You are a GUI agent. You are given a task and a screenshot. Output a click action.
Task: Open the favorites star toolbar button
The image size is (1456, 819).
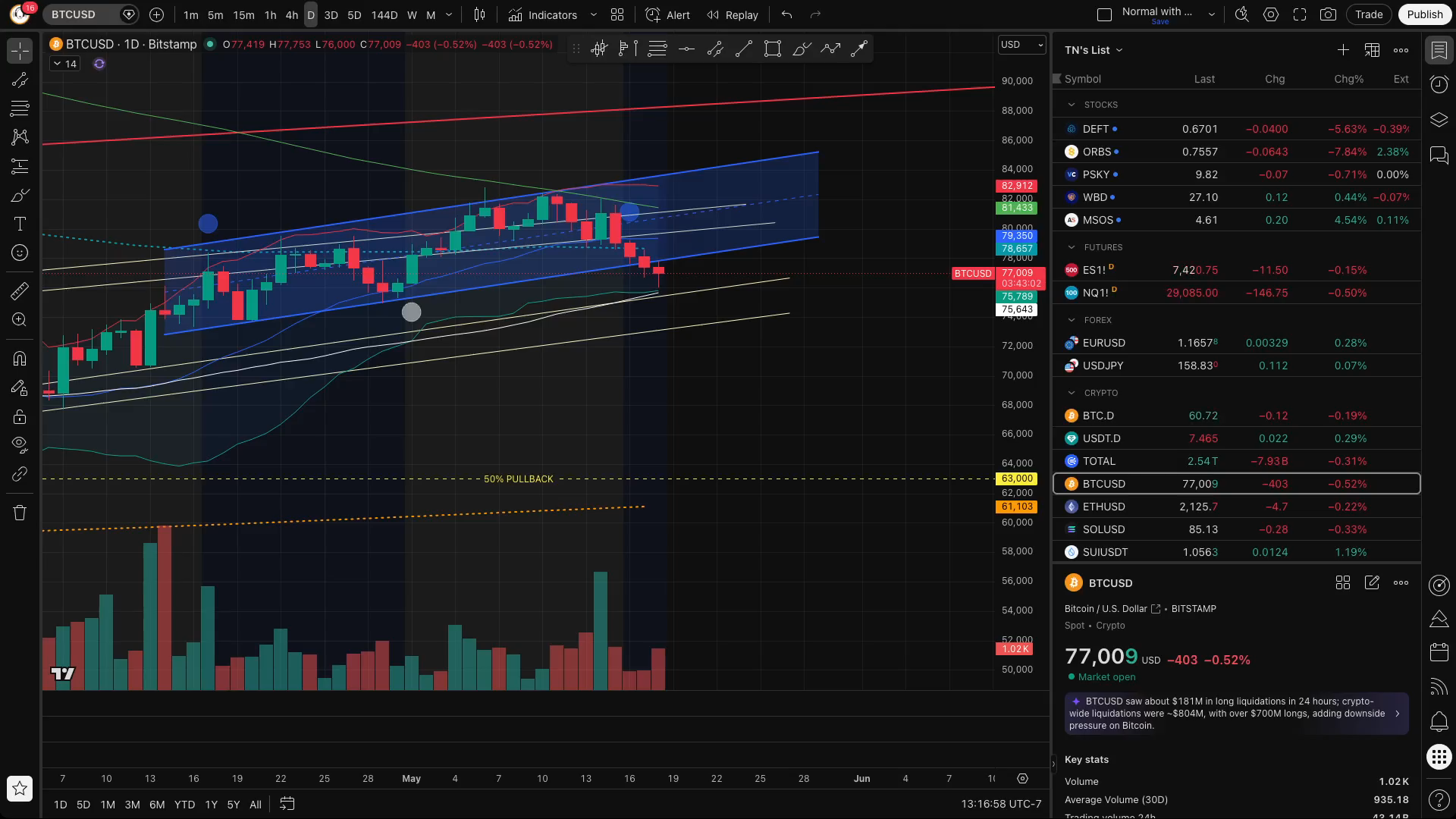(x=20, y=789)
